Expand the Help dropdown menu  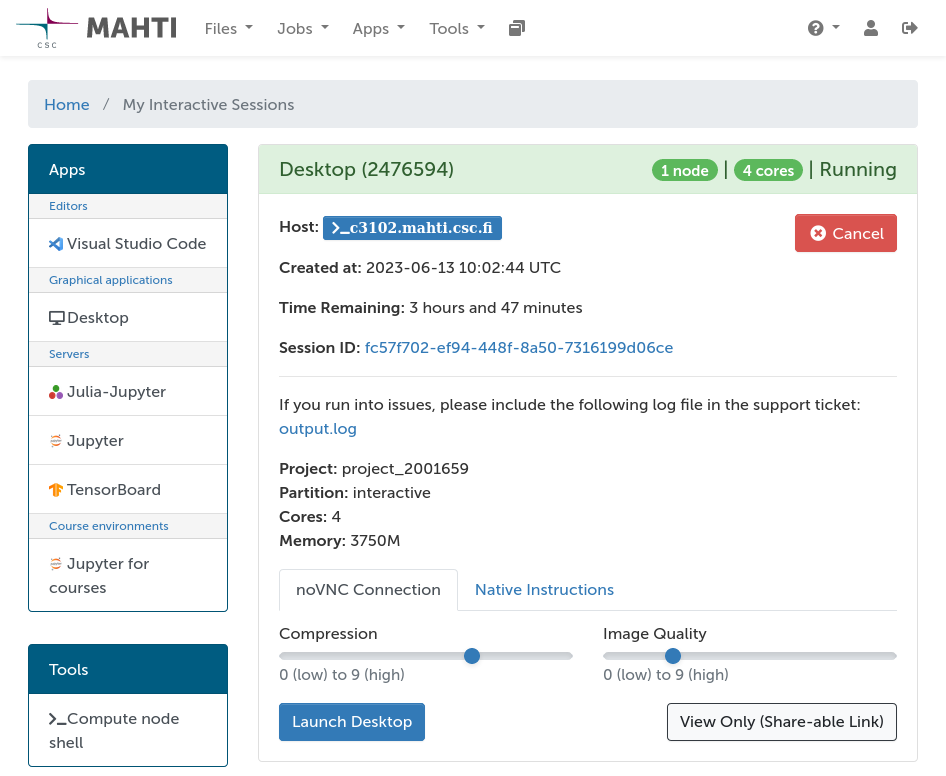(823, 28)
